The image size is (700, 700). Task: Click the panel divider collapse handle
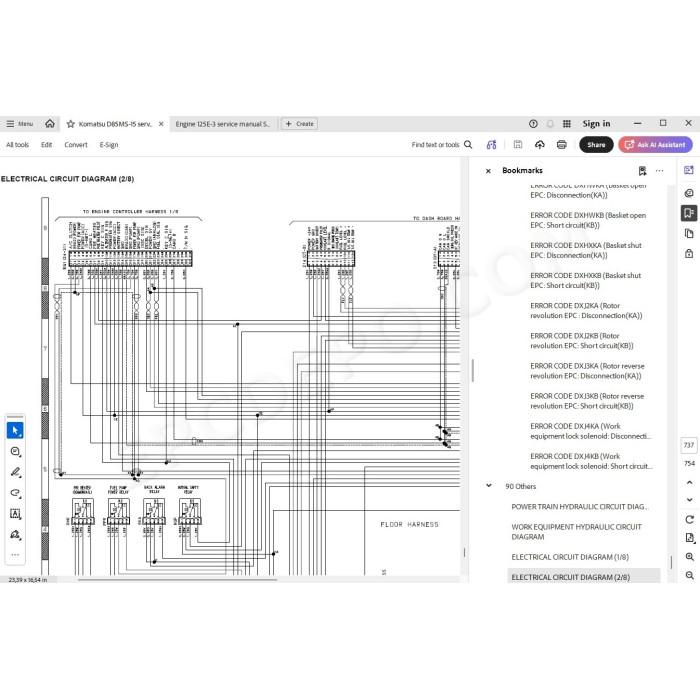pyautogui.click(x=473, y=370)
